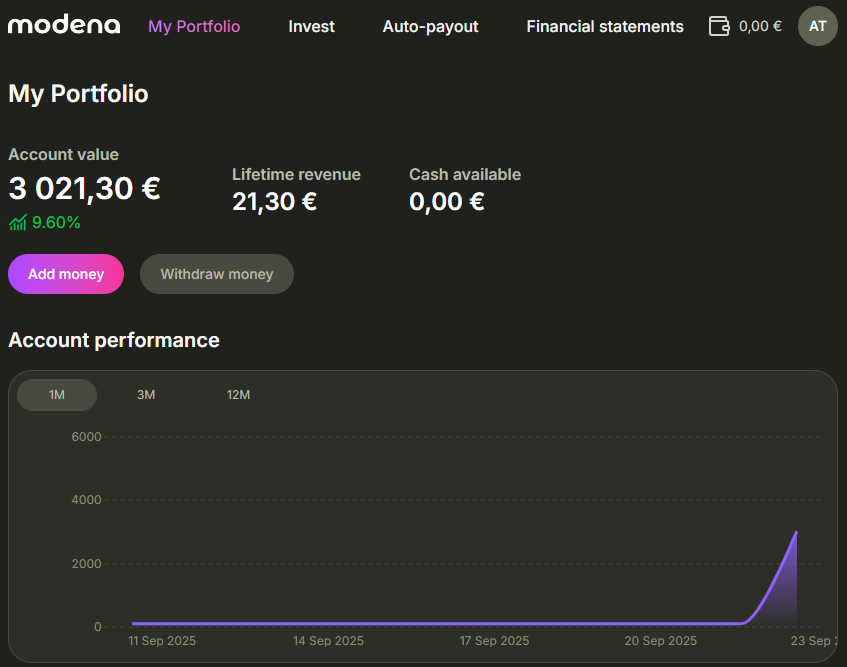
Task: Click the 11 Sep 2025 axis label
Action: pyautogui.click(x=164, y=640)
